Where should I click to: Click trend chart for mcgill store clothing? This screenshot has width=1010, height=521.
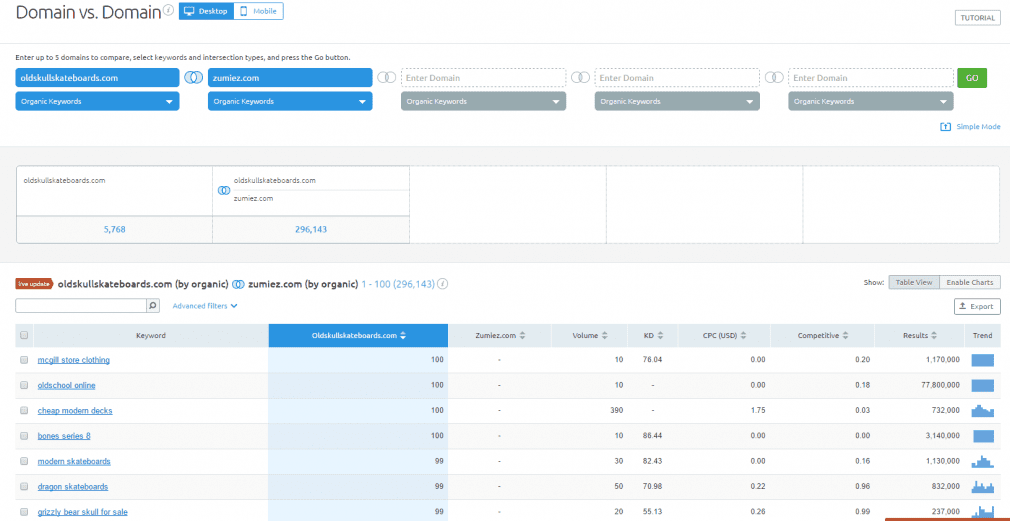[983, 360]
